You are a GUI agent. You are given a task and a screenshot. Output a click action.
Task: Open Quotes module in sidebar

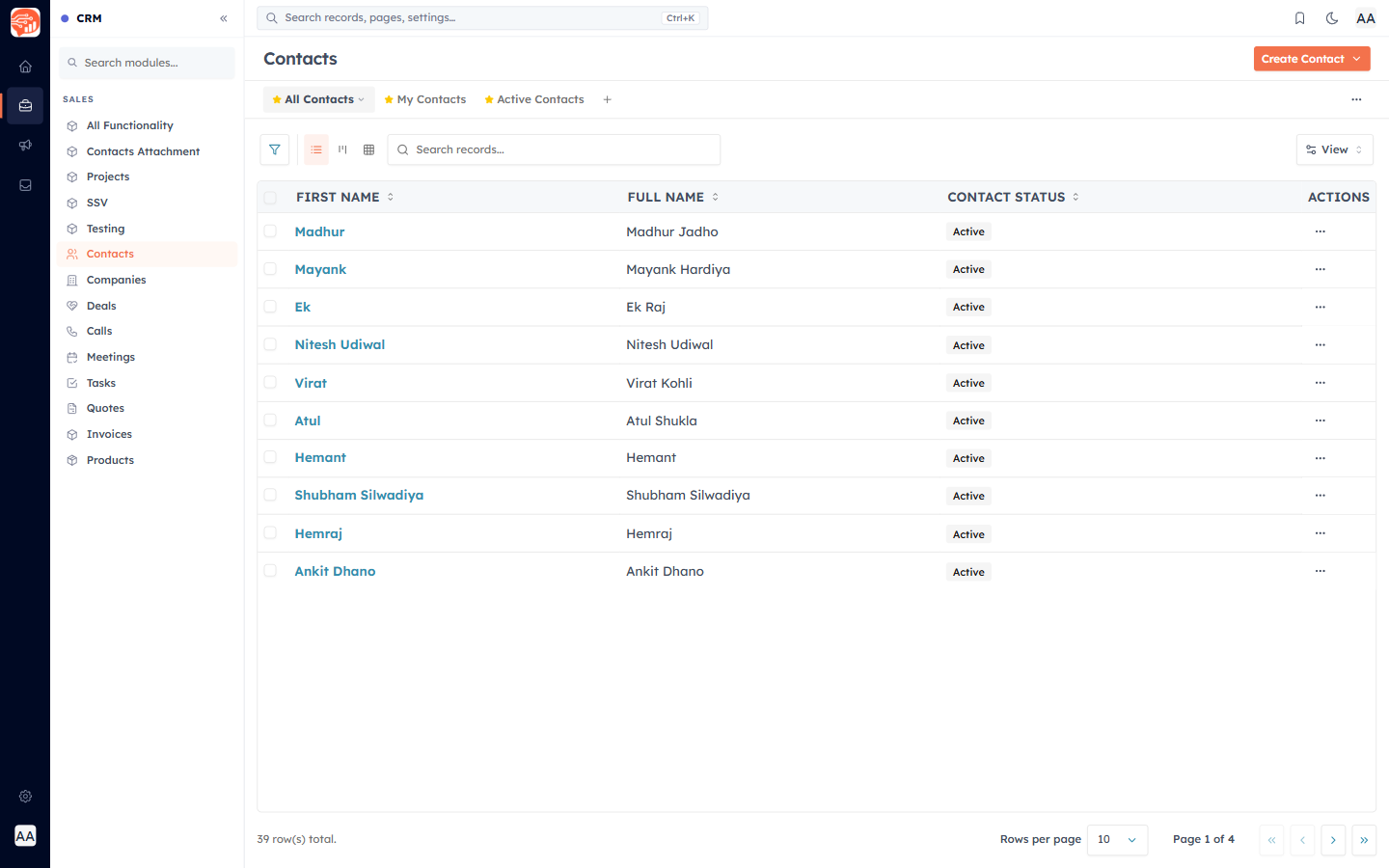pos(147,408)
